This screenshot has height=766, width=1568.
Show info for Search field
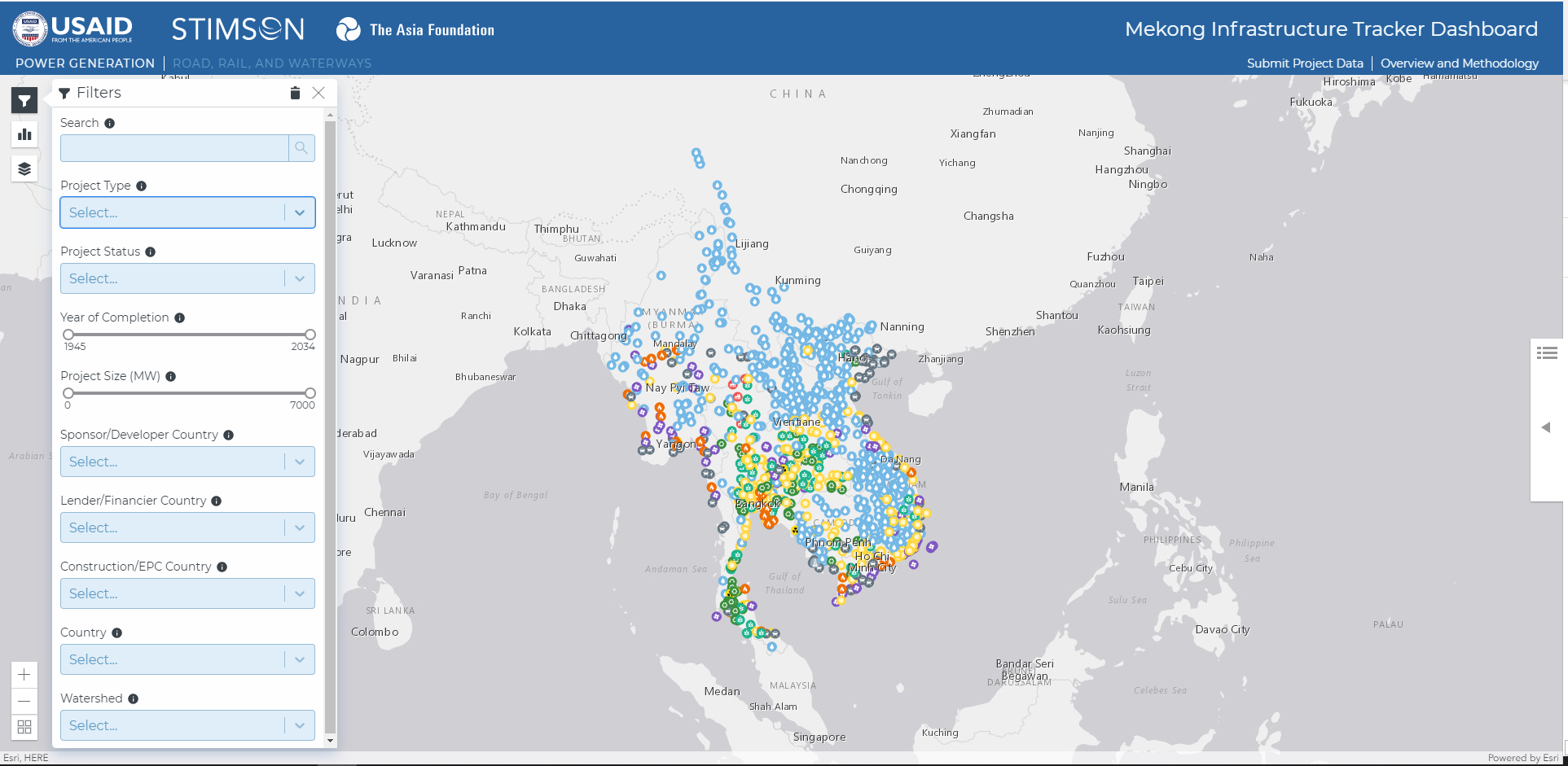[x=109, y=123]
